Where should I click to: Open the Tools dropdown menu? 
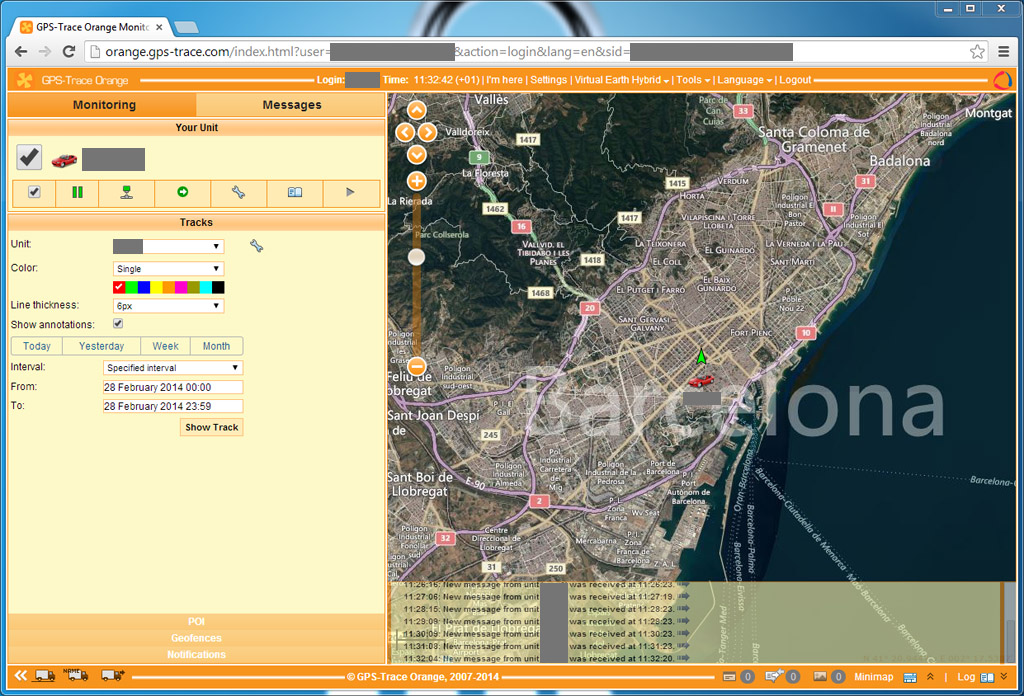(x=692, y=80)
